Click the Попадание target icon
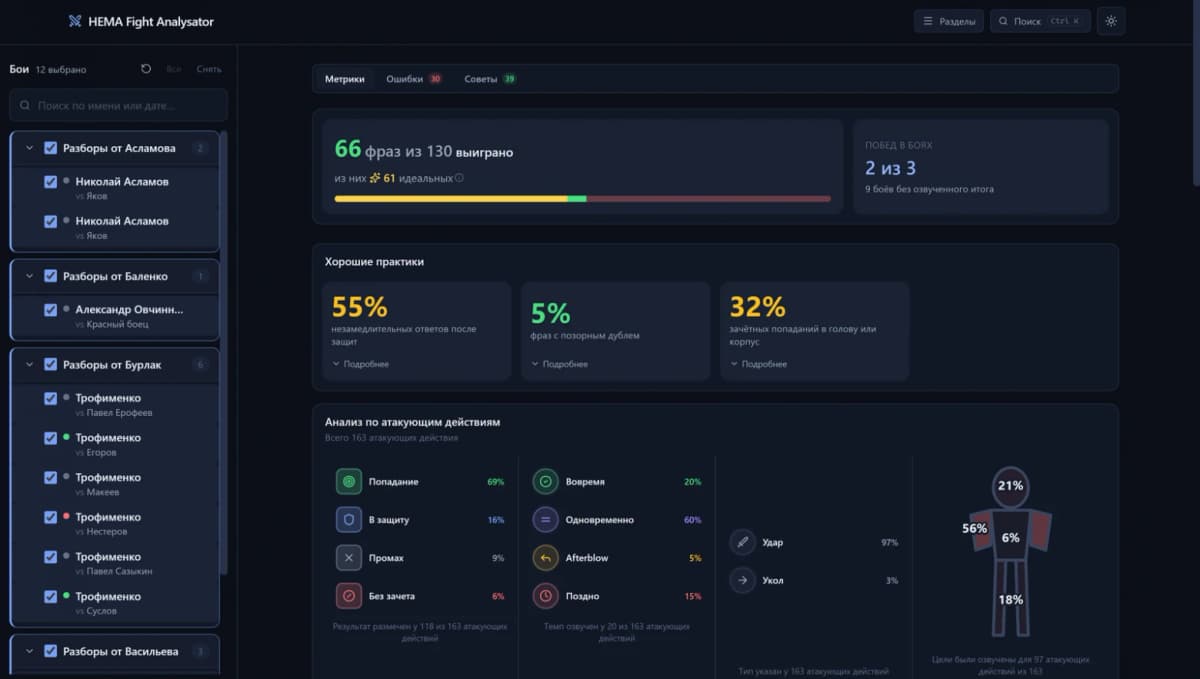The image size is (1200, 679). (349, 481)
